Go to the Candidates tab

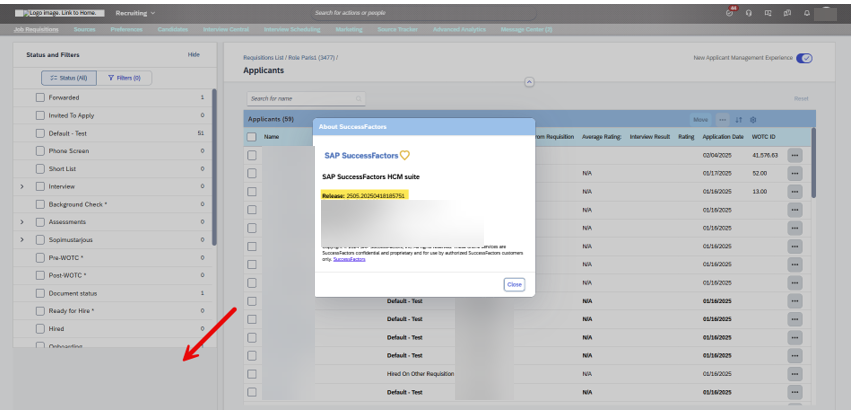(x=173, y=29)
